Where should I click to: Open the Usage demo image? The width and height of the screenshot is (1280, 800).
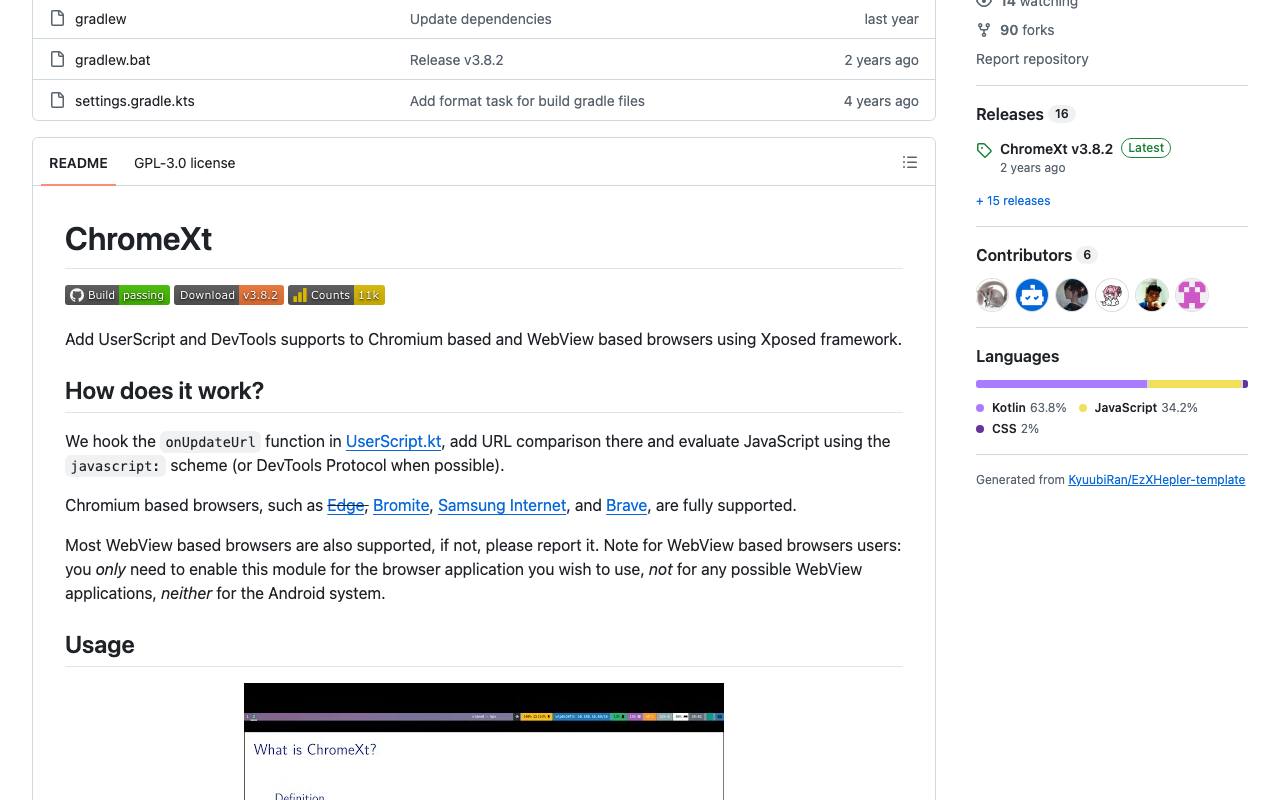pos(484,741)
